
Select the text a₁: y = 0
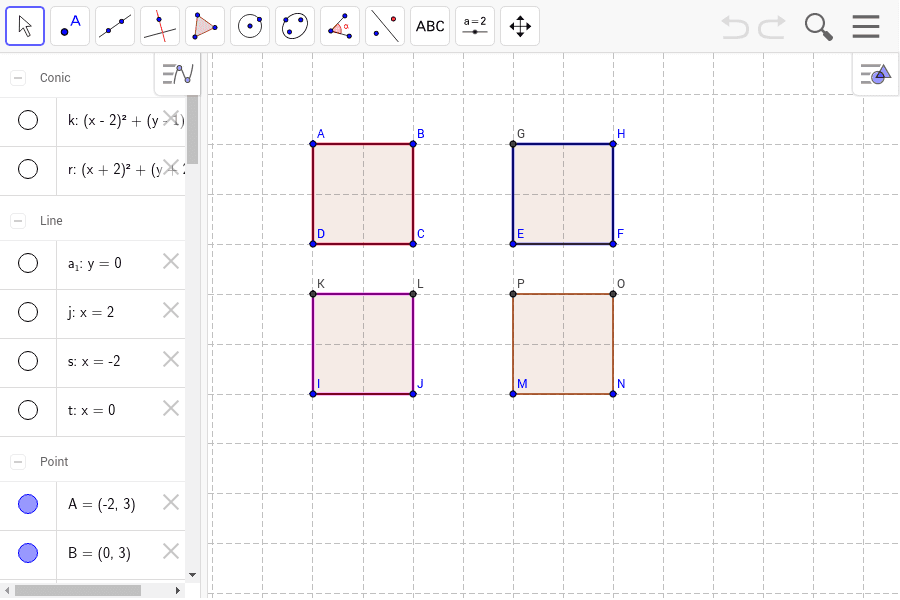[x=95, y=264]
